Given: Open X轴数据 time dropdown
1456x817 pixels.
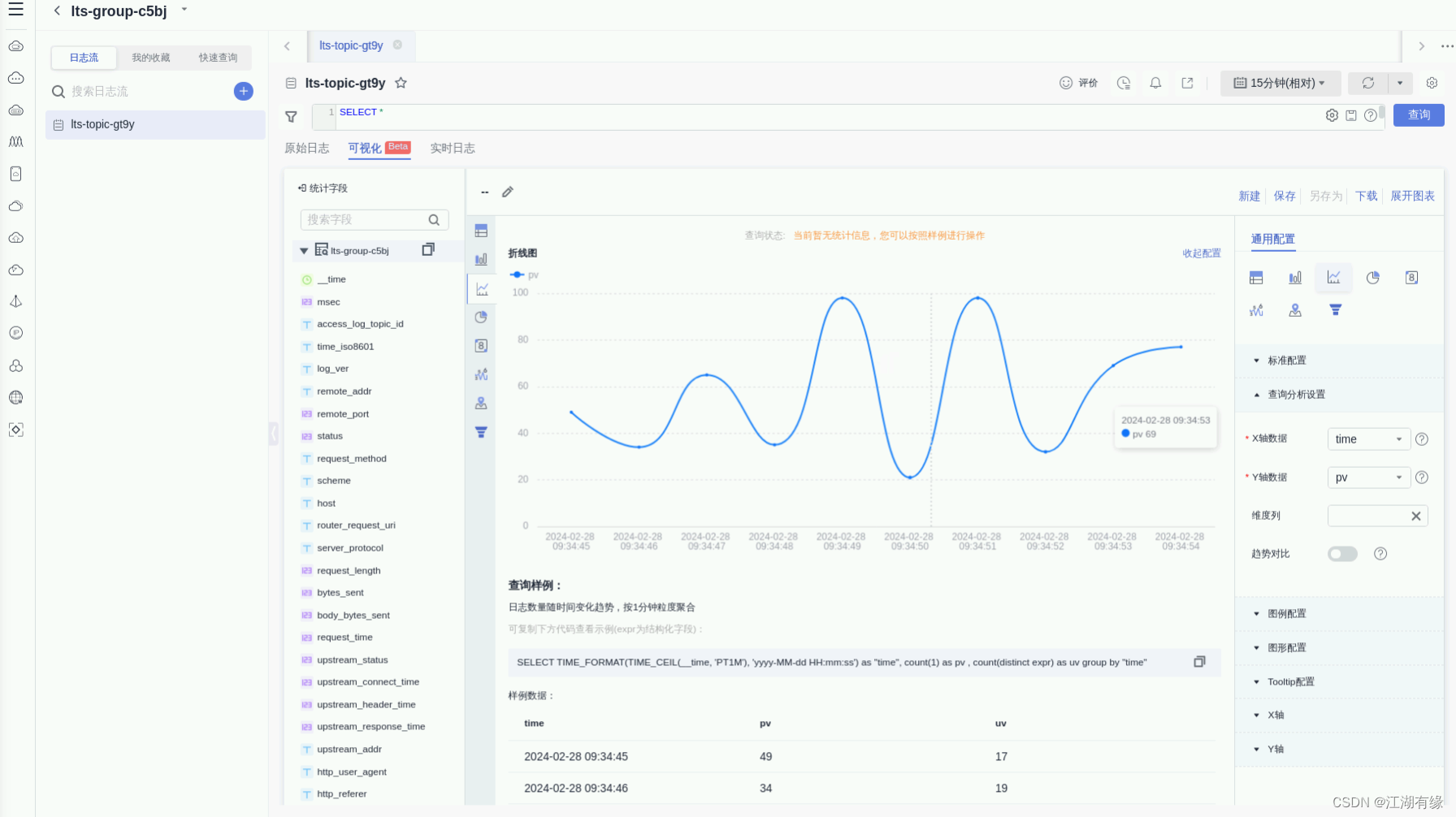Looking at the screenshot, I should [x=1369, y=439].
